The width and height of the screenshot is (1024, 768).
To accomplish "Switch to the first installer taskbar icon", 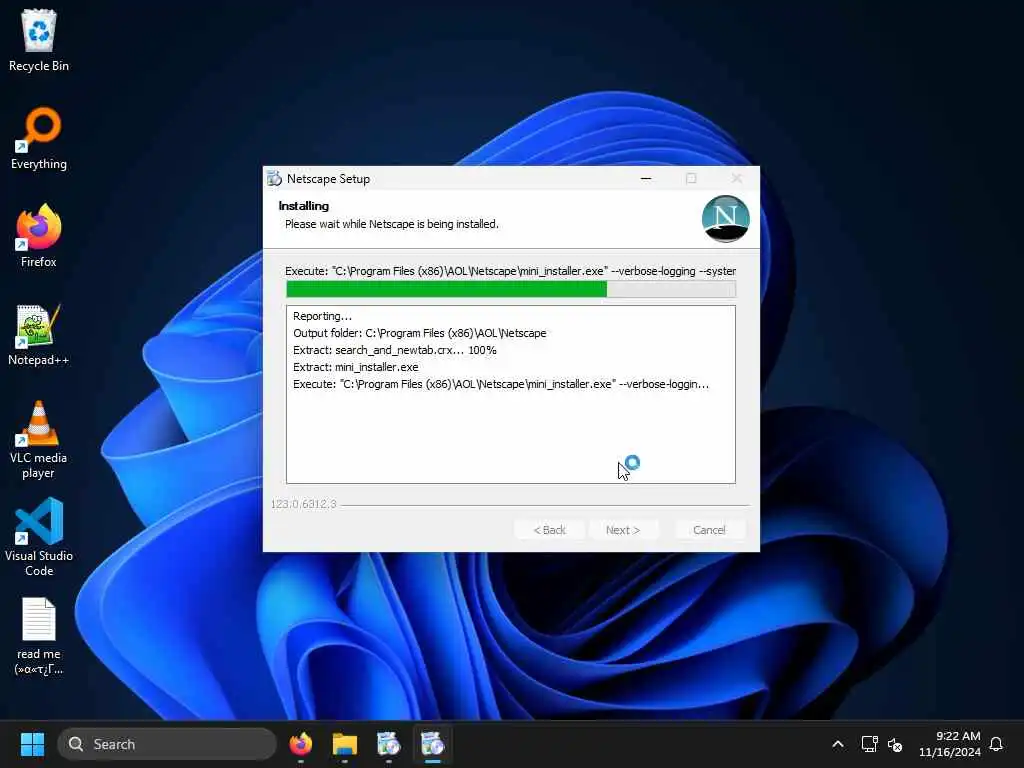I will 389,744.
